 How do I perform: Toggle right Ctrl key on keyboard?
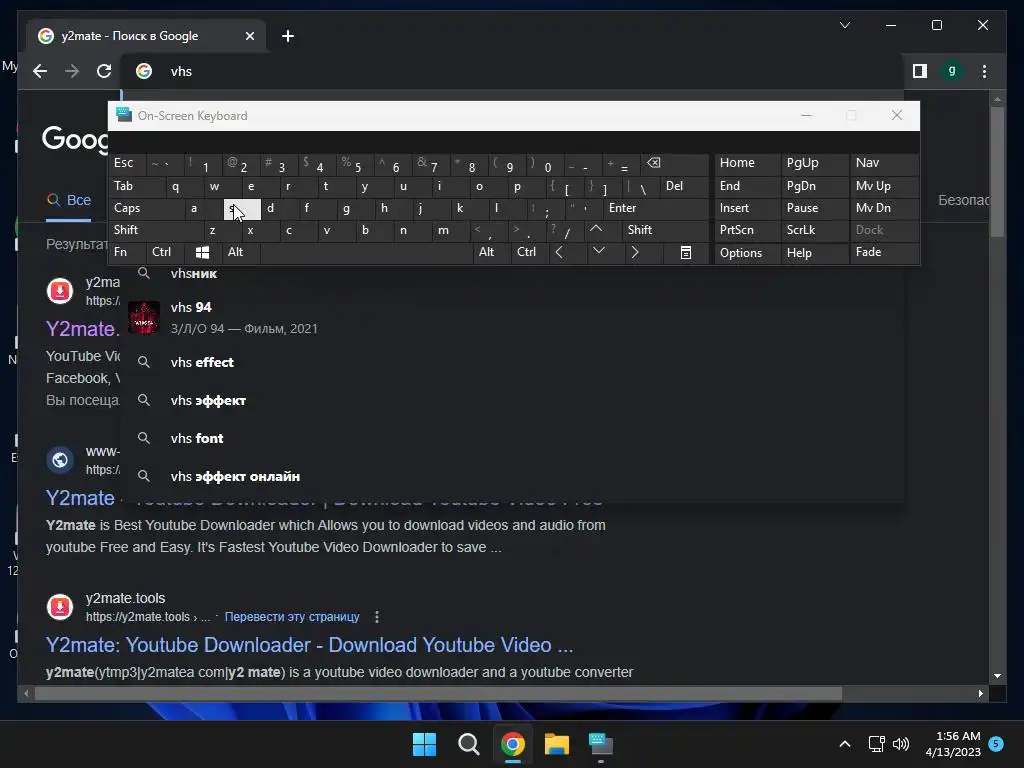point(530,252)
